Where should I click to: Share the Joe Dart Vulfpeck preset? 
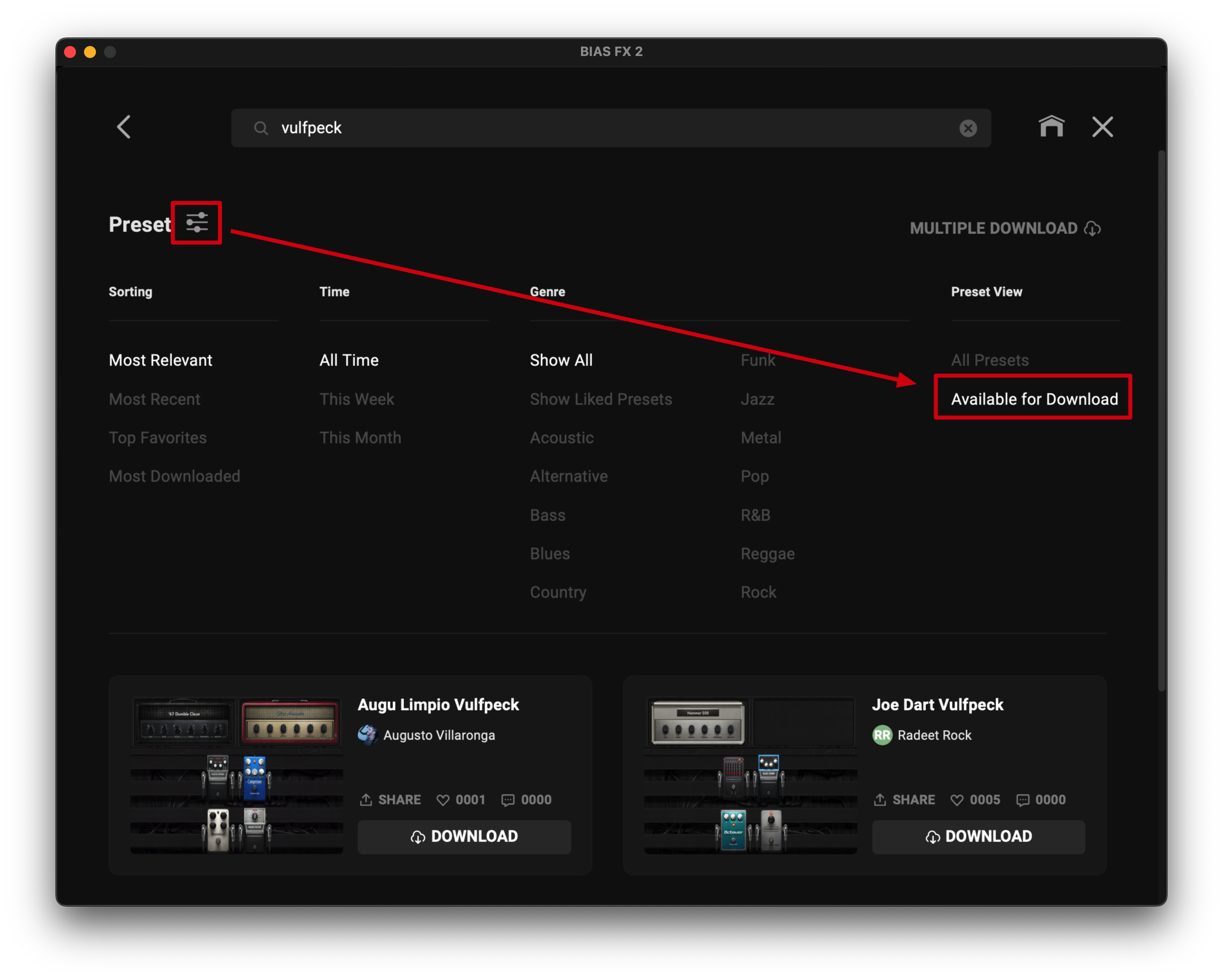[904, 799]
